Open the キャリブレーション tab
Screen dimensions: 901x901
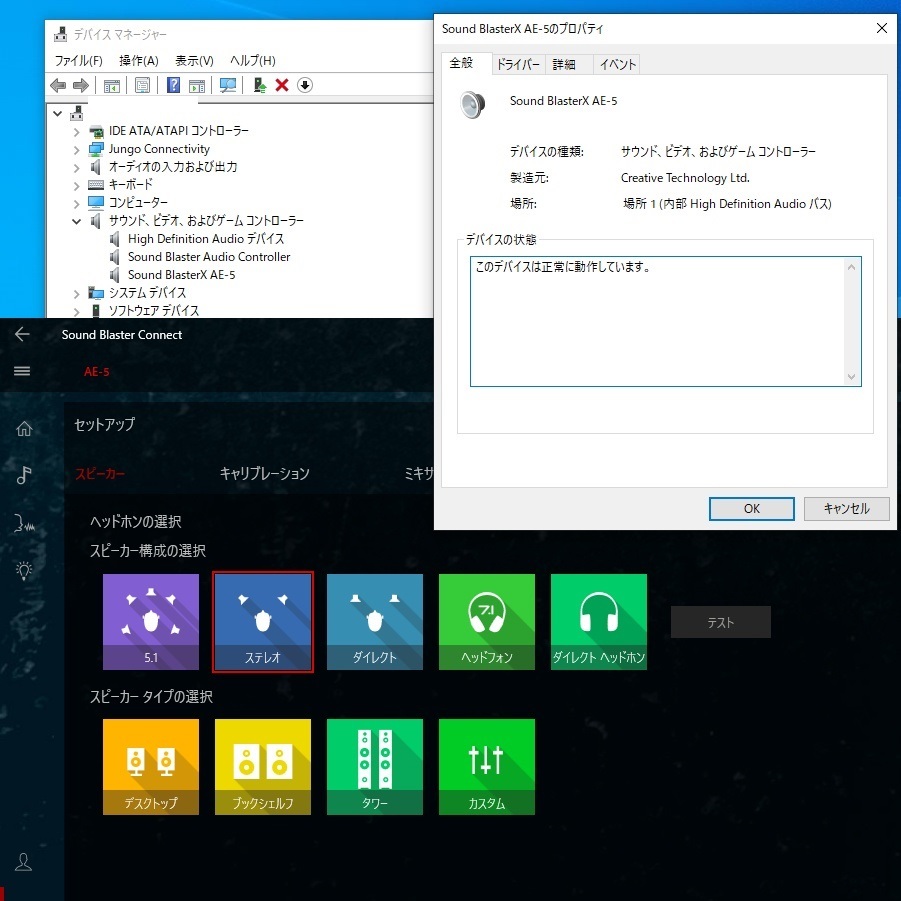click(x=265, y=473)
